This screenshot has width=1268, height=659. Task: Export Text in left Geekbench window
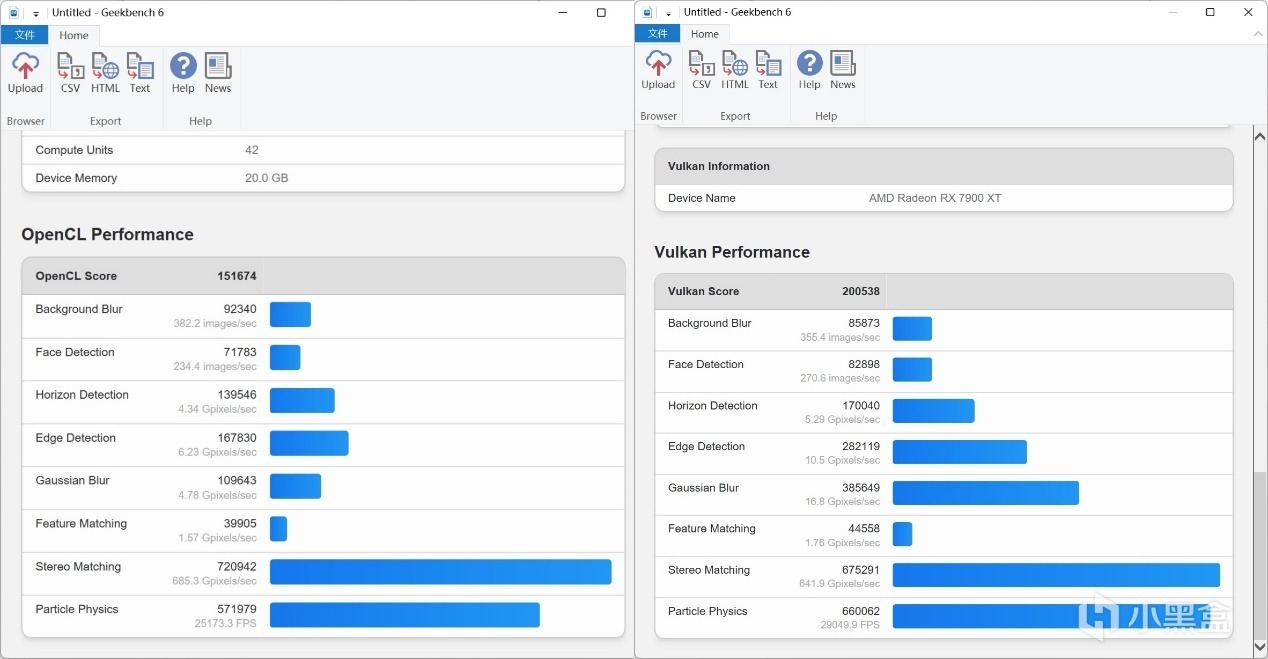[140, 74]
